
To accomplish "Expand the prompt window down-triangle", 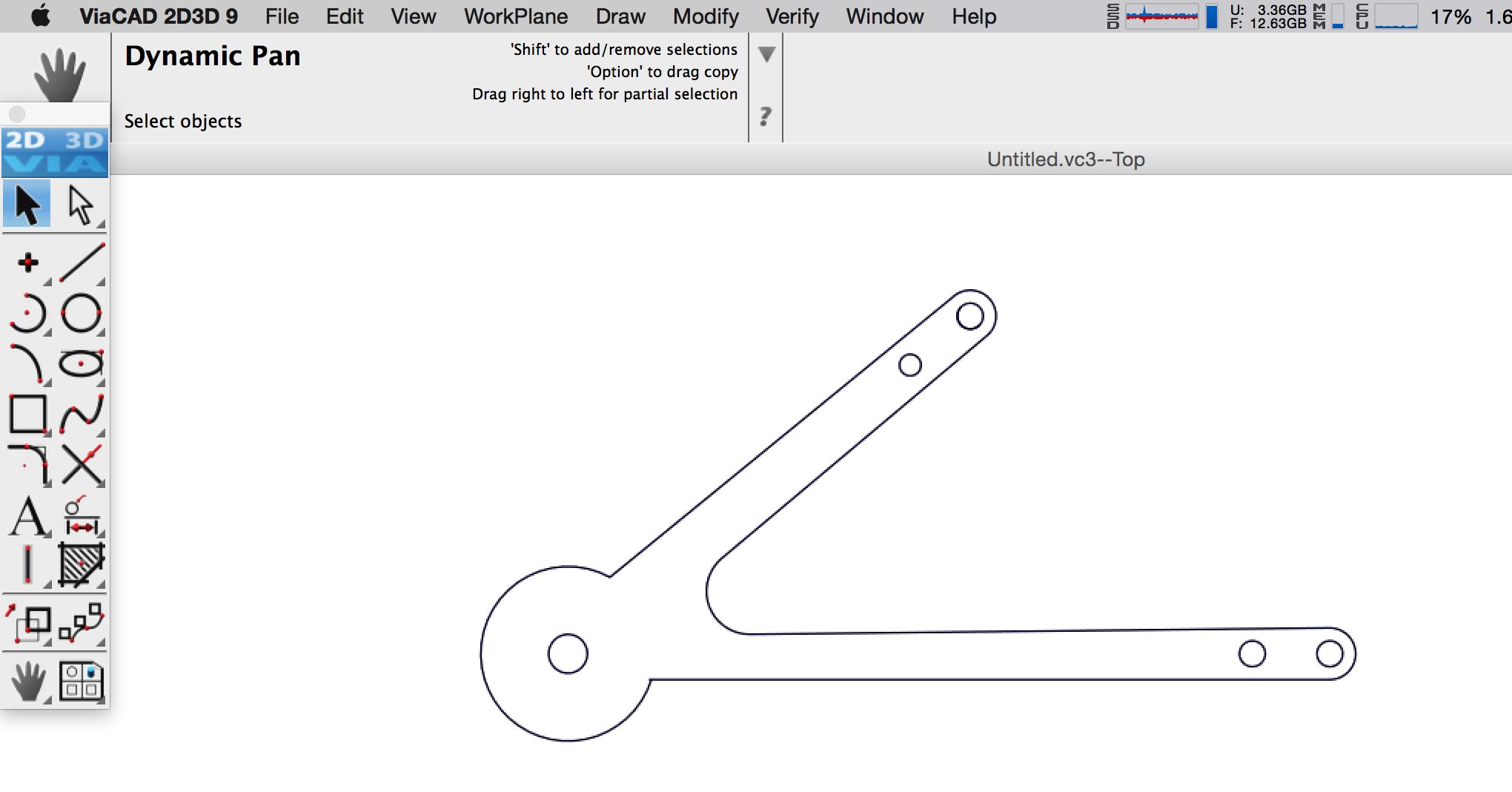I will [x=766, y=53].
